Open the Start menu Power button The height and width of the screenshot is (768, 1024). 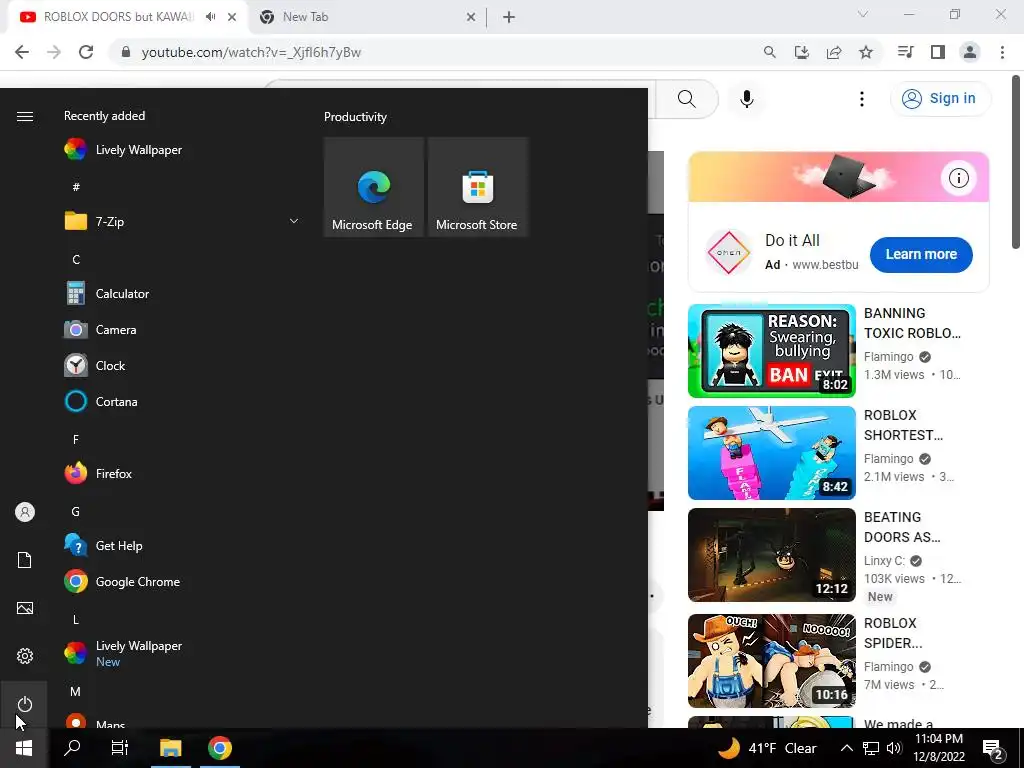[x=25, y=704]
